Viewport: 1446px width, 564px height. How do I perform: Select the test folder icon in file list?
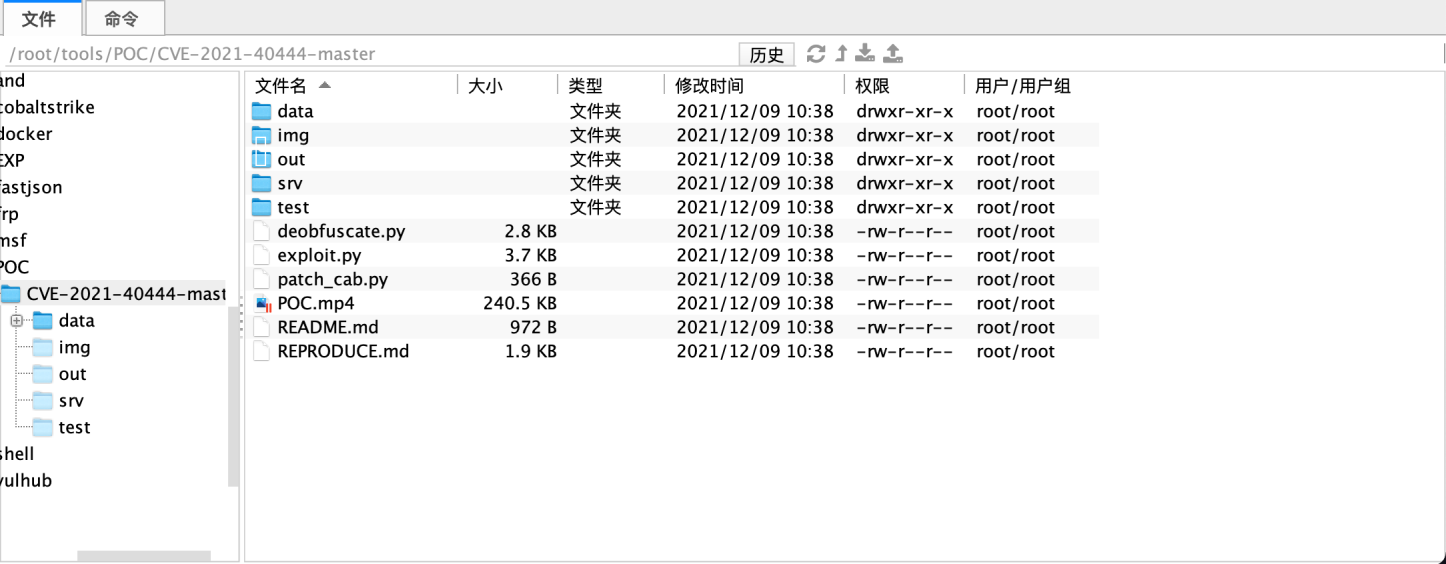[261, 207]
